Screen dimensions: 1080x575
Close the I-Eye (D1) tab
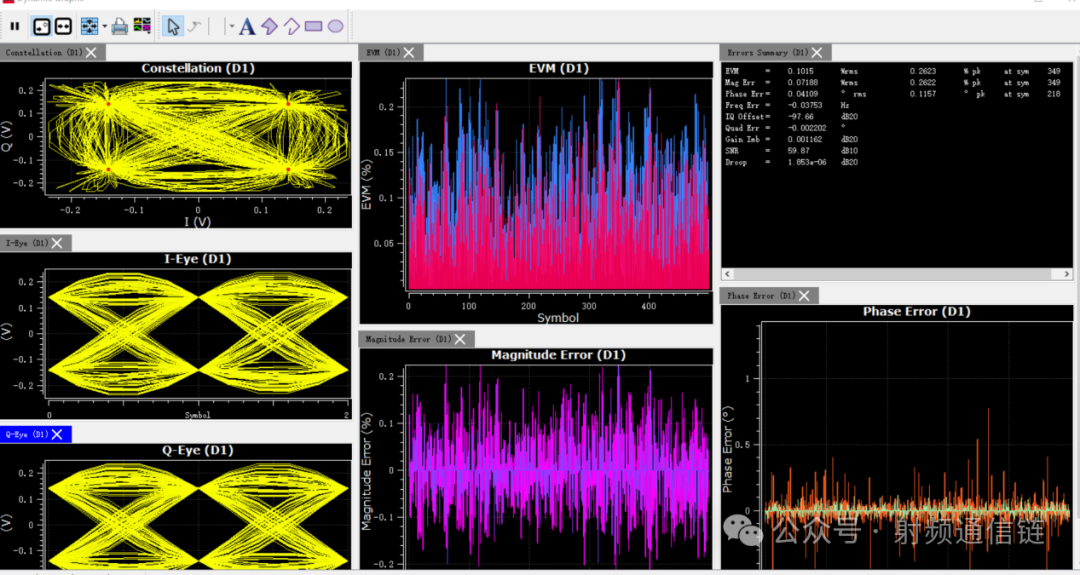point(57,243)
